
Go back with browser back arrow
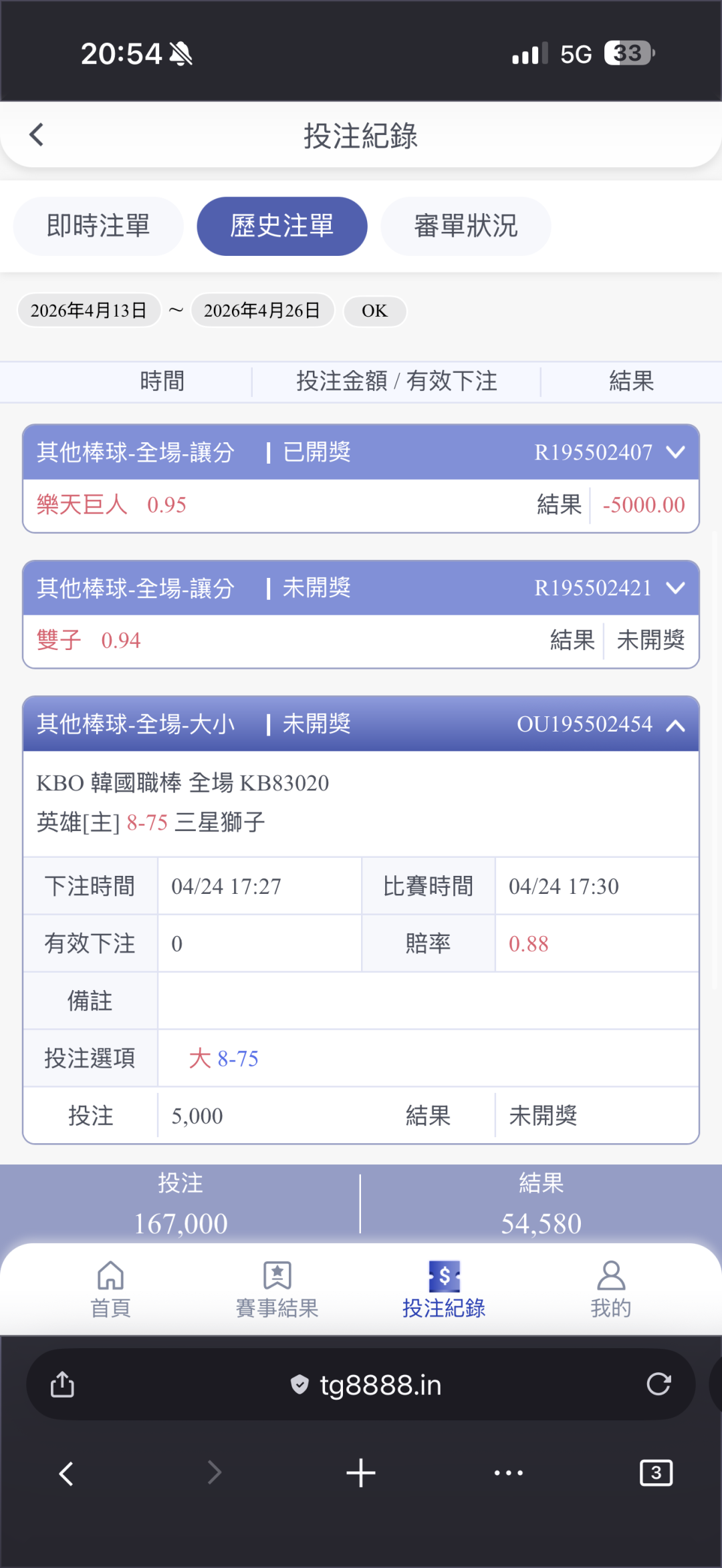pyautogui.click(x=66, y=1472)
